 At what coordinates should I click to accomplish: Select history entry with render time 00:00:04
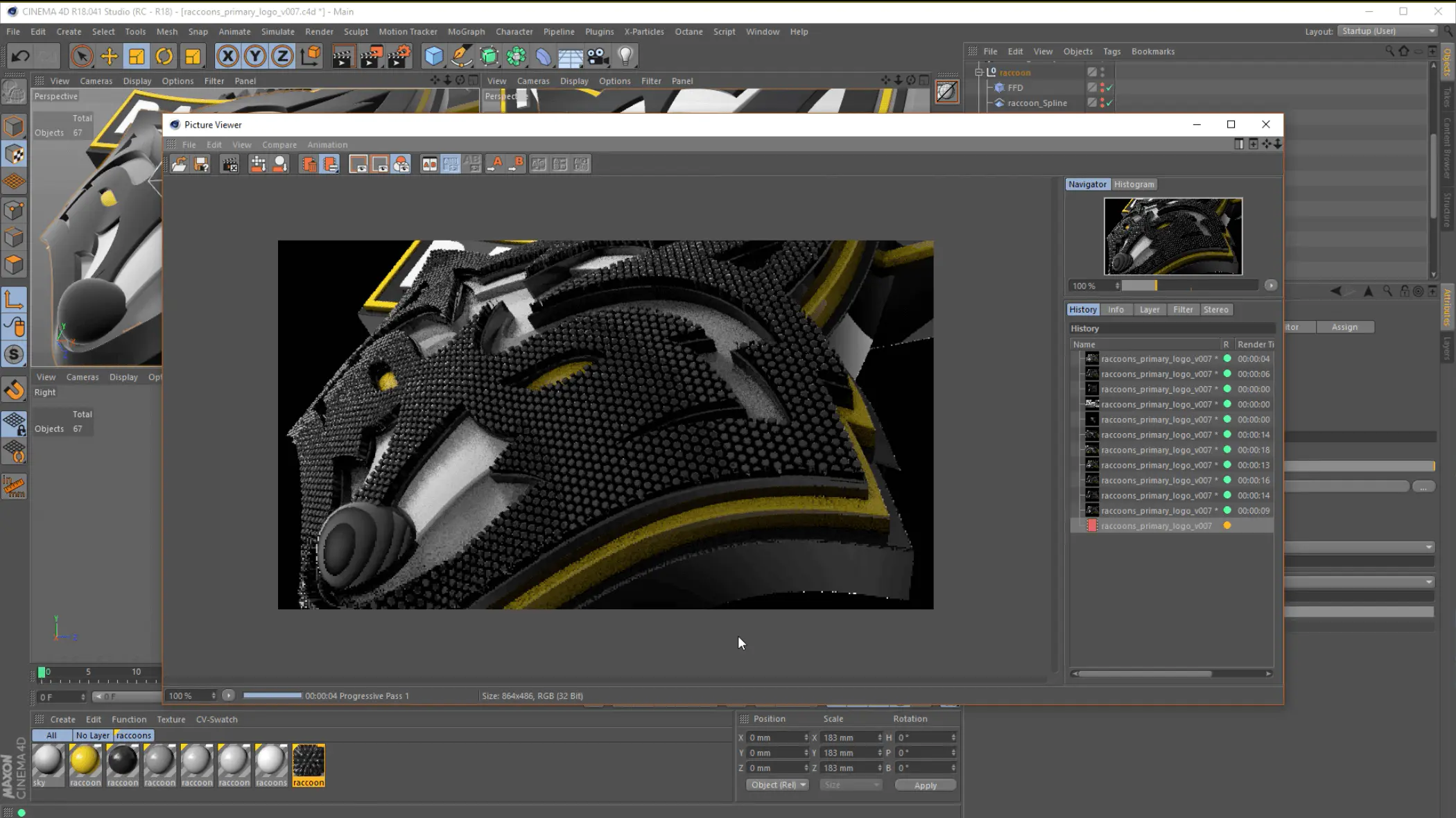click(x=1172, y=359)
